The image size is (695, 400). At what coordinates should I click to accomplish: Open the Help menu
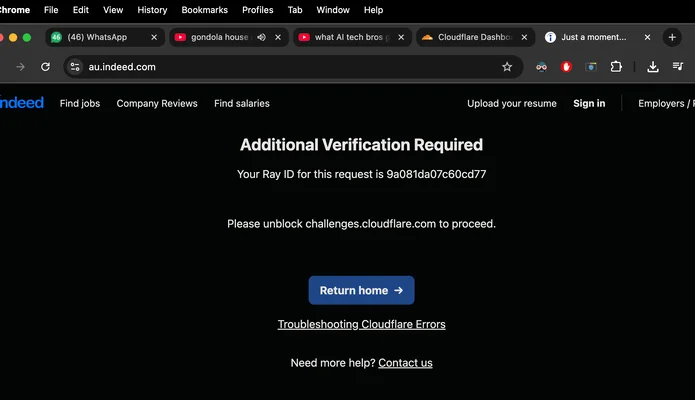click(373, 10)
